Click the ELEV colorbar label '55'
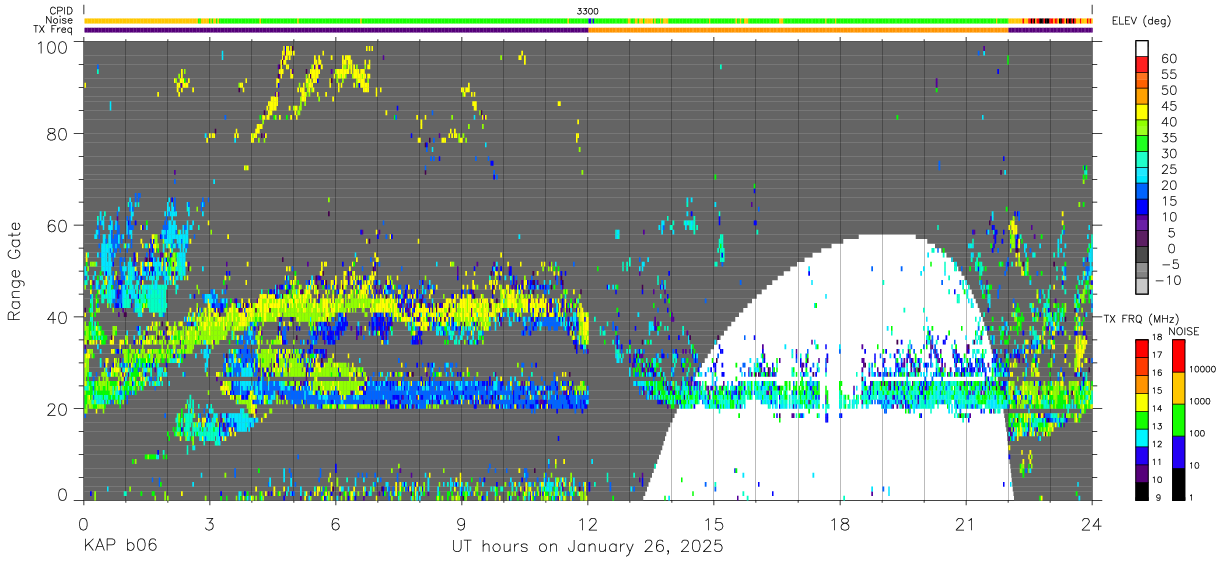The width and height of the screenshot is (1228, 567). 1168,75
